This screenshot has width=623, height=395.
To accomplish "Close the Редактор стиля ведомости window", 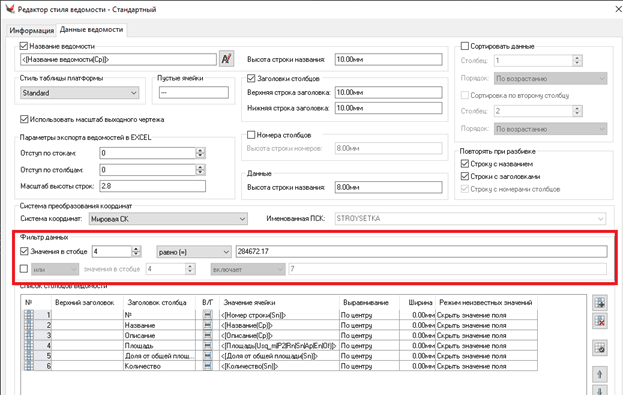I will coord(618,9).
